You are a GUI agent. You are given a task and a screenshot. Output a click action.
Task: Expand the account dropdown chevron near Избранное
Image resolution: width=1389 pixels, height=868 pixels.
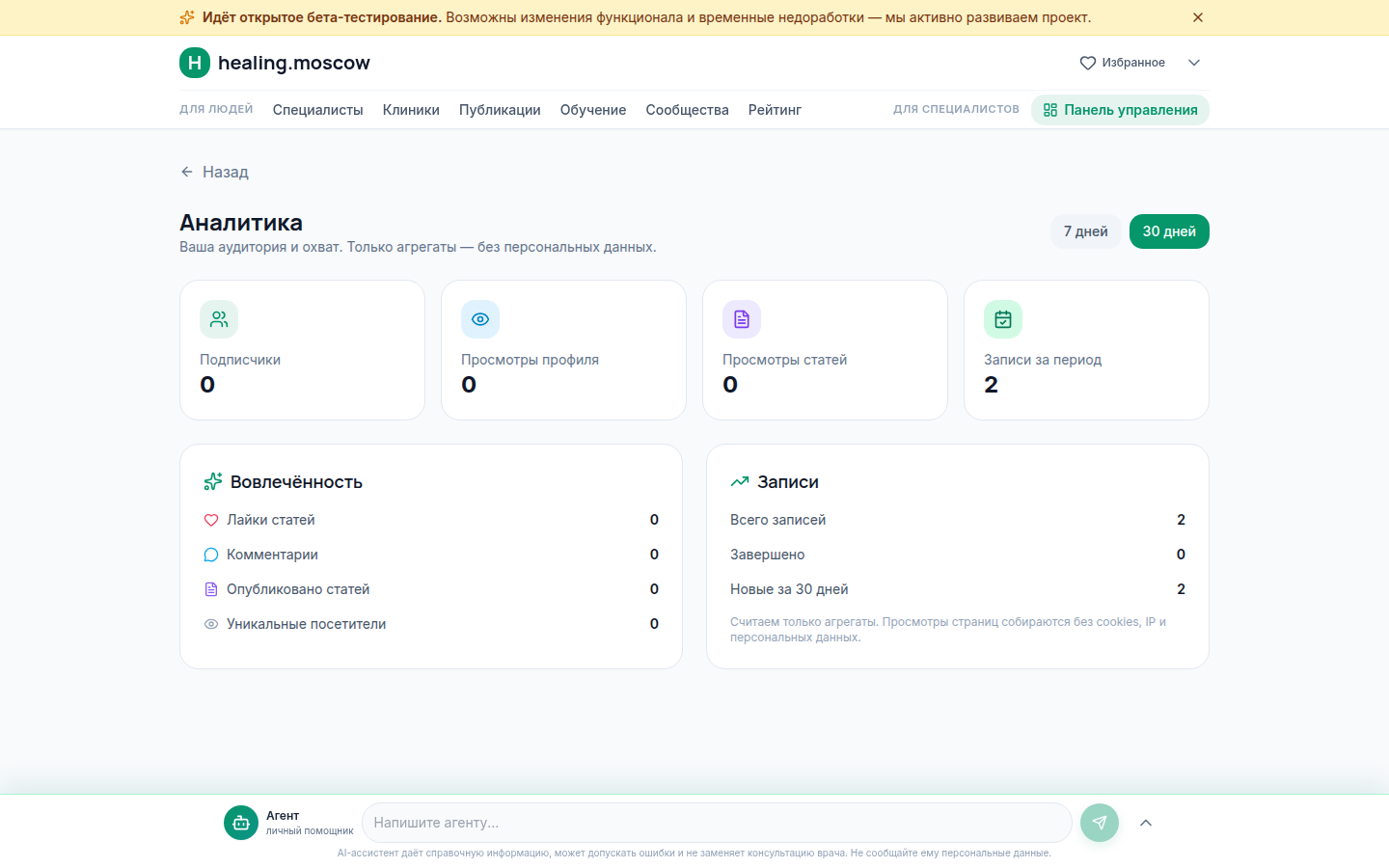(x=1194, y=63)
